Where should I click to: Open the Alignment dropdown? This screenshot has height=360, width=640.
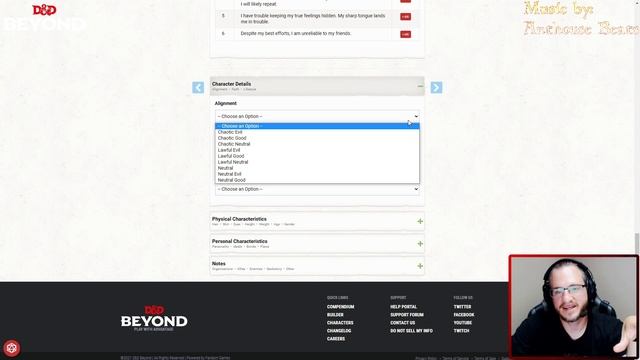click(x=317, y=116)
